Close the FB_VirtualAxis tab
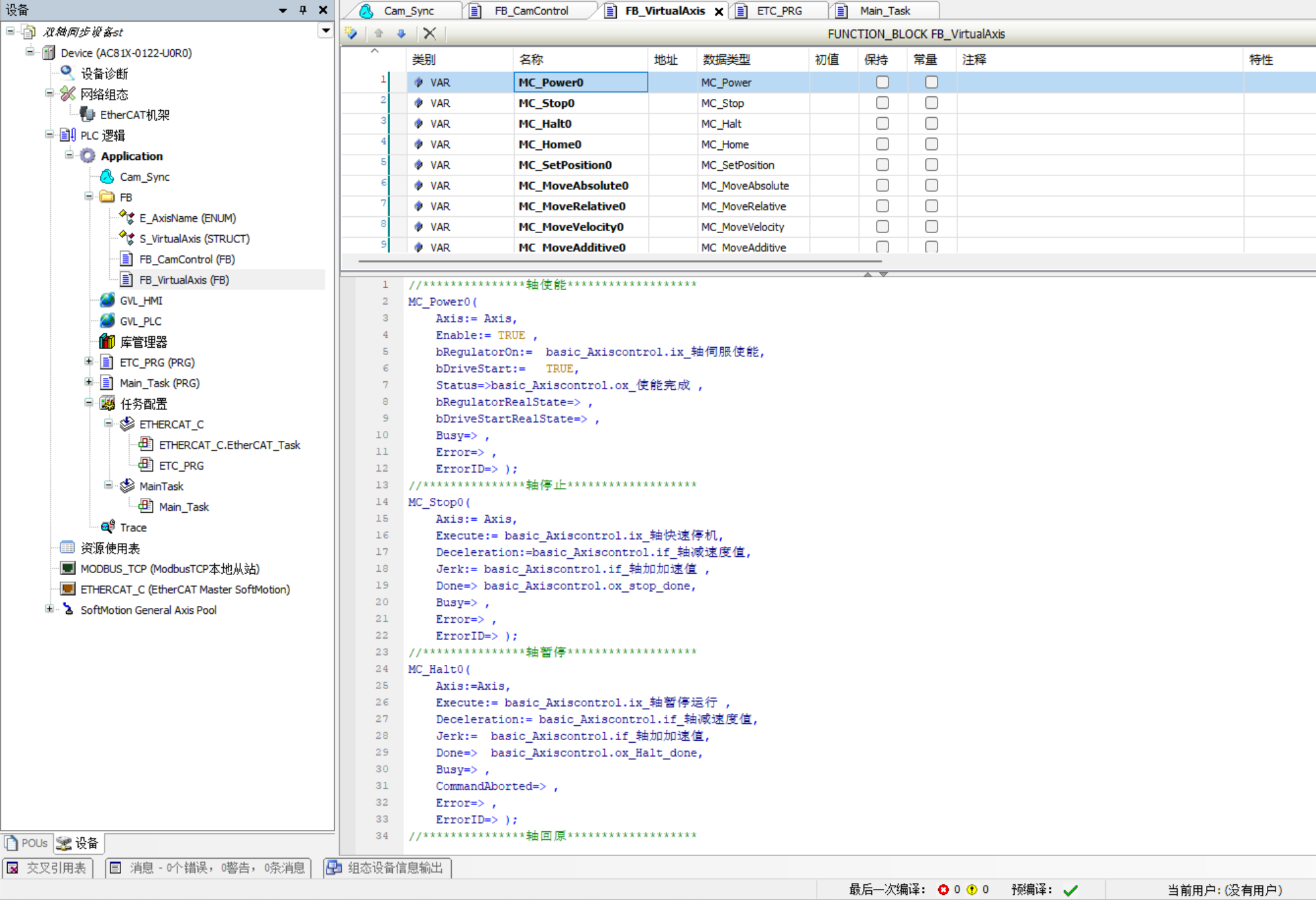 [x=719, y=11]
